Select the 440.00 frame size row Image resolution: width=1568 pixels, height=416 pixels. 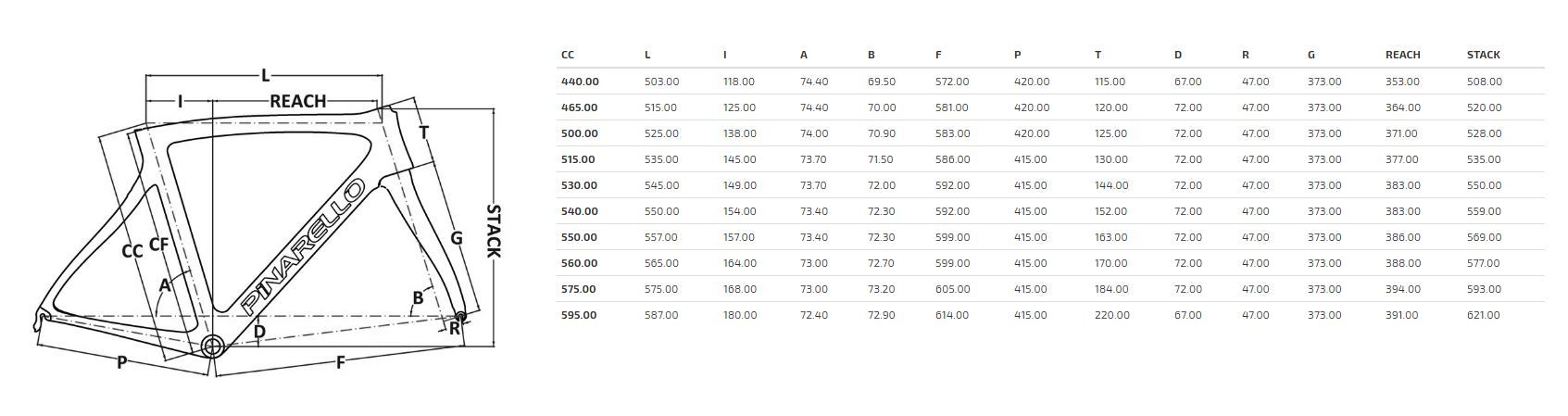1051,82
